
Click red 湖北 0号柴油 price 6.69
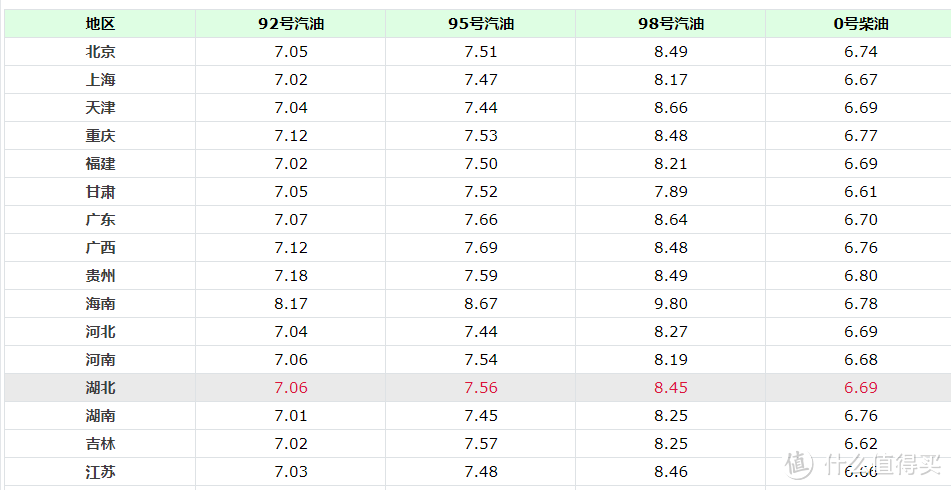(861, 388)
